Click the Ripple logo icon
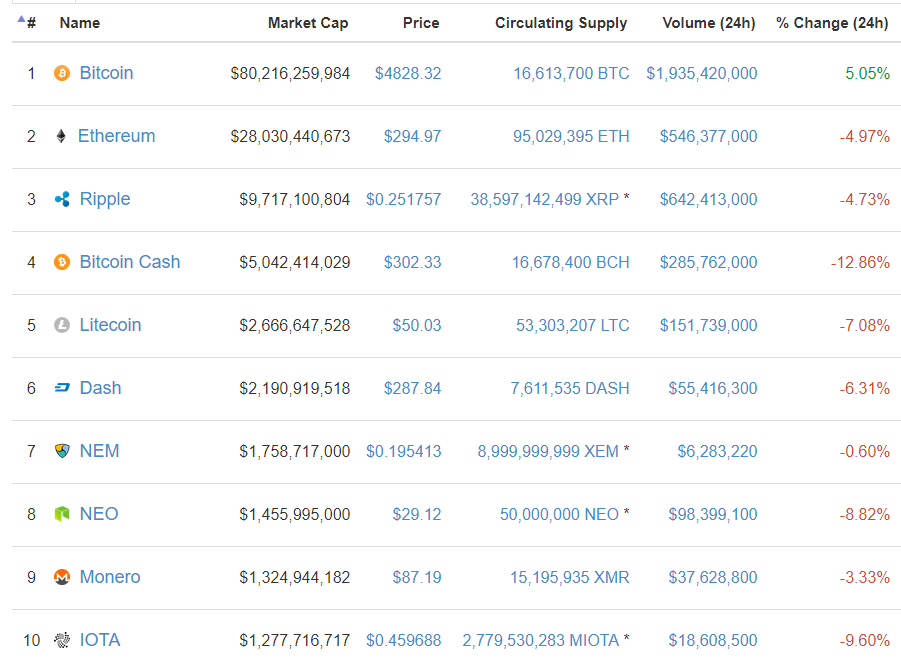901x672 pixels. (x=62, y=199)
